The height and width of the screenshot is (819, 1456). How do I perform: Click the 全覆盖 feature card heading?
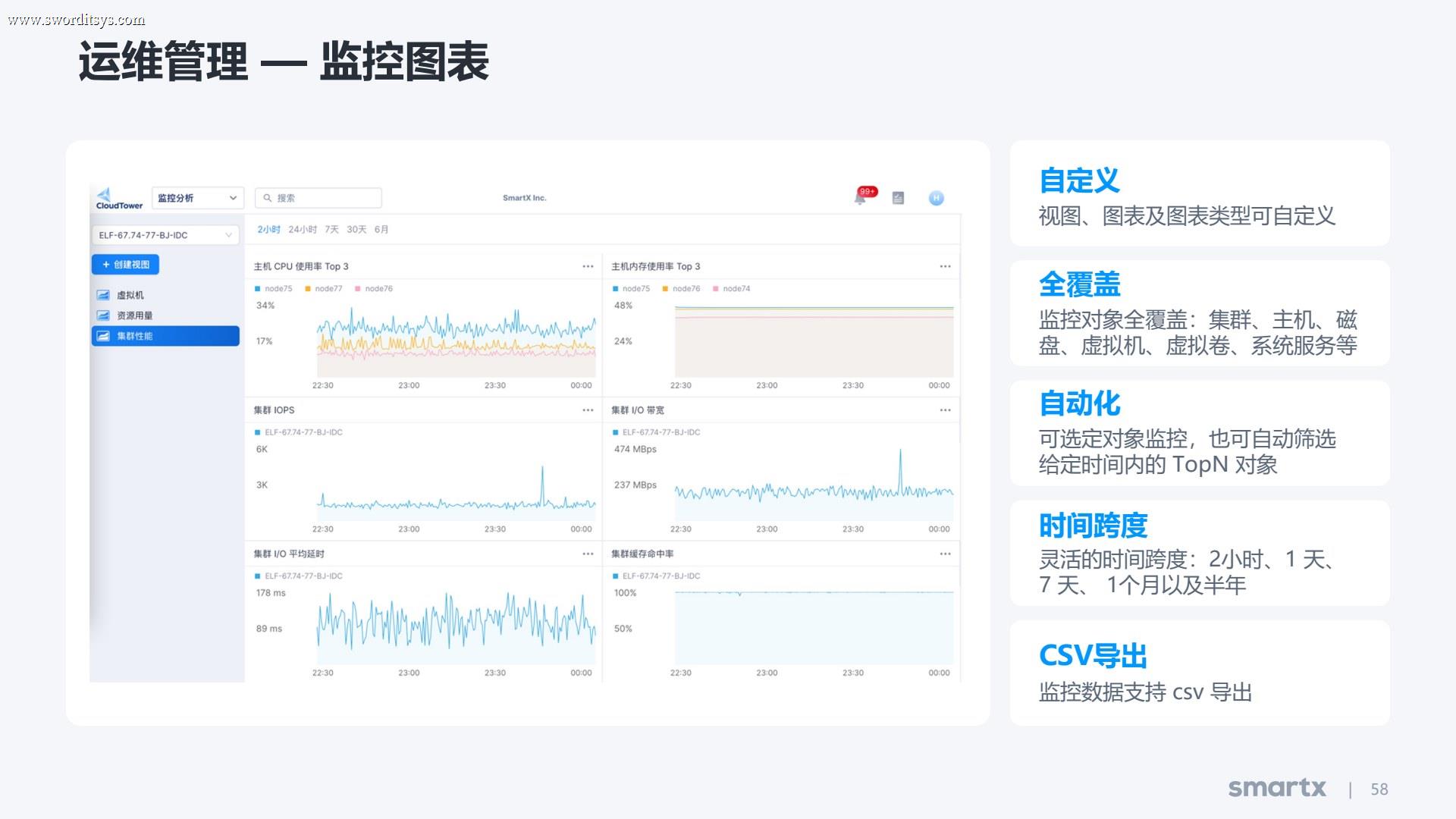coord(1079,284)
